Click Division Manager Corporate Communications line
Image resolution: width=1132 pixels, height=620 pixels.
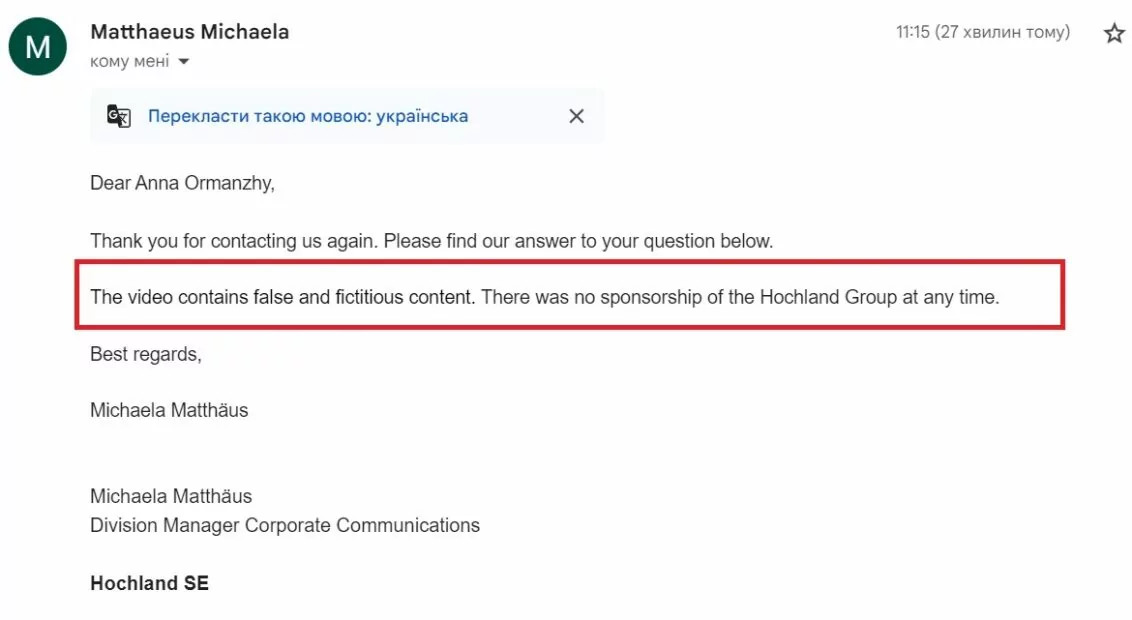285,525
